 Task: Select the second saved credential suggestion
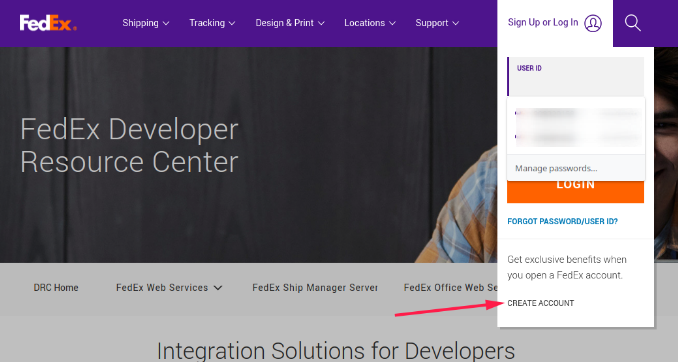pyautogui.click(x=576, y=138)
